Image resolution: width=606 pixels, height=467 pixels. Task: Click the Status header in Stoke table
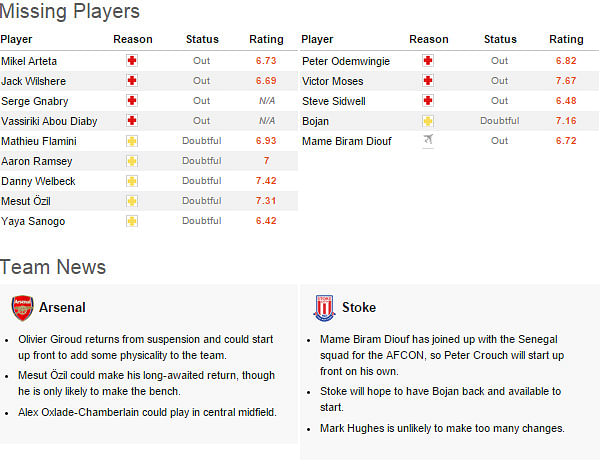500,39
